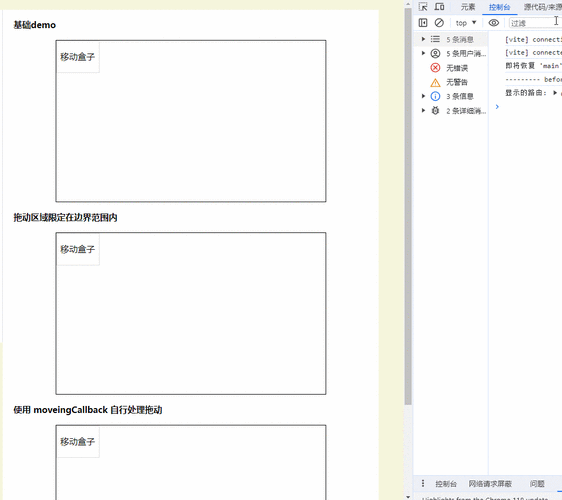
Task: Click the eye live expression icon
Action: pyautogui.click(x=494, y=23)
